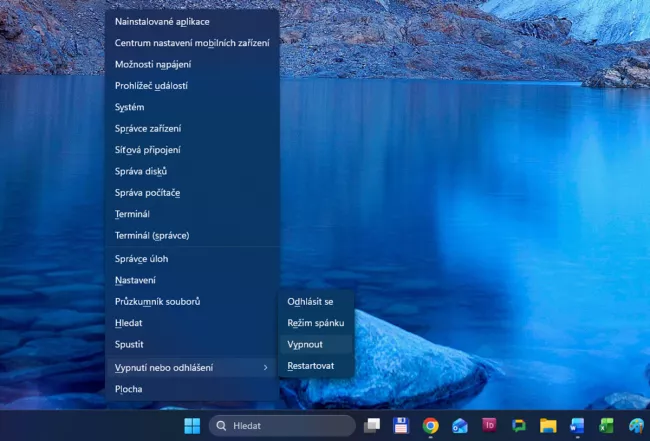
Task: Click the Windows Start button
Action: pyautogui.click(x=192, y=425)
